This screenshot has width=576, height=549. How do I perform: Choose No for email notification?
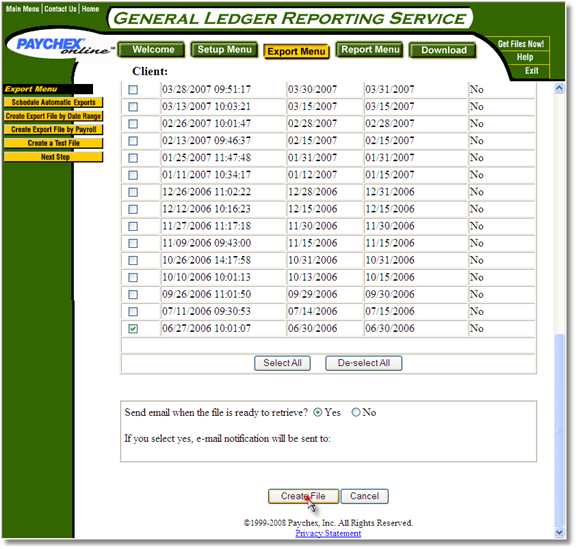click(356, 413)
